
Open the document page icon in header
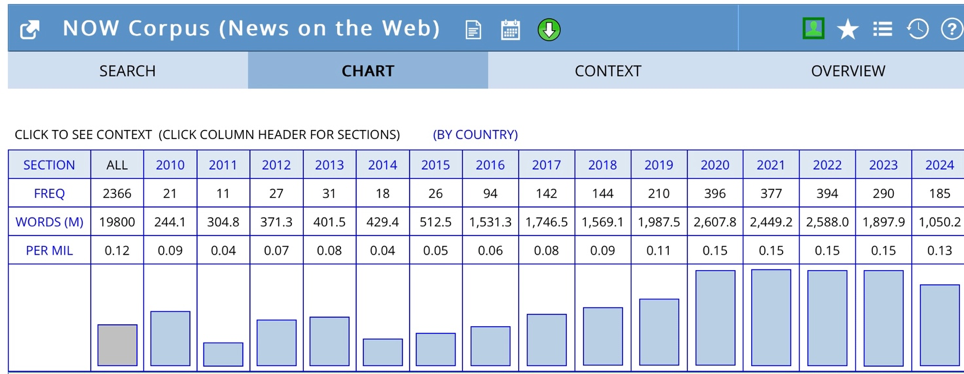473,30
